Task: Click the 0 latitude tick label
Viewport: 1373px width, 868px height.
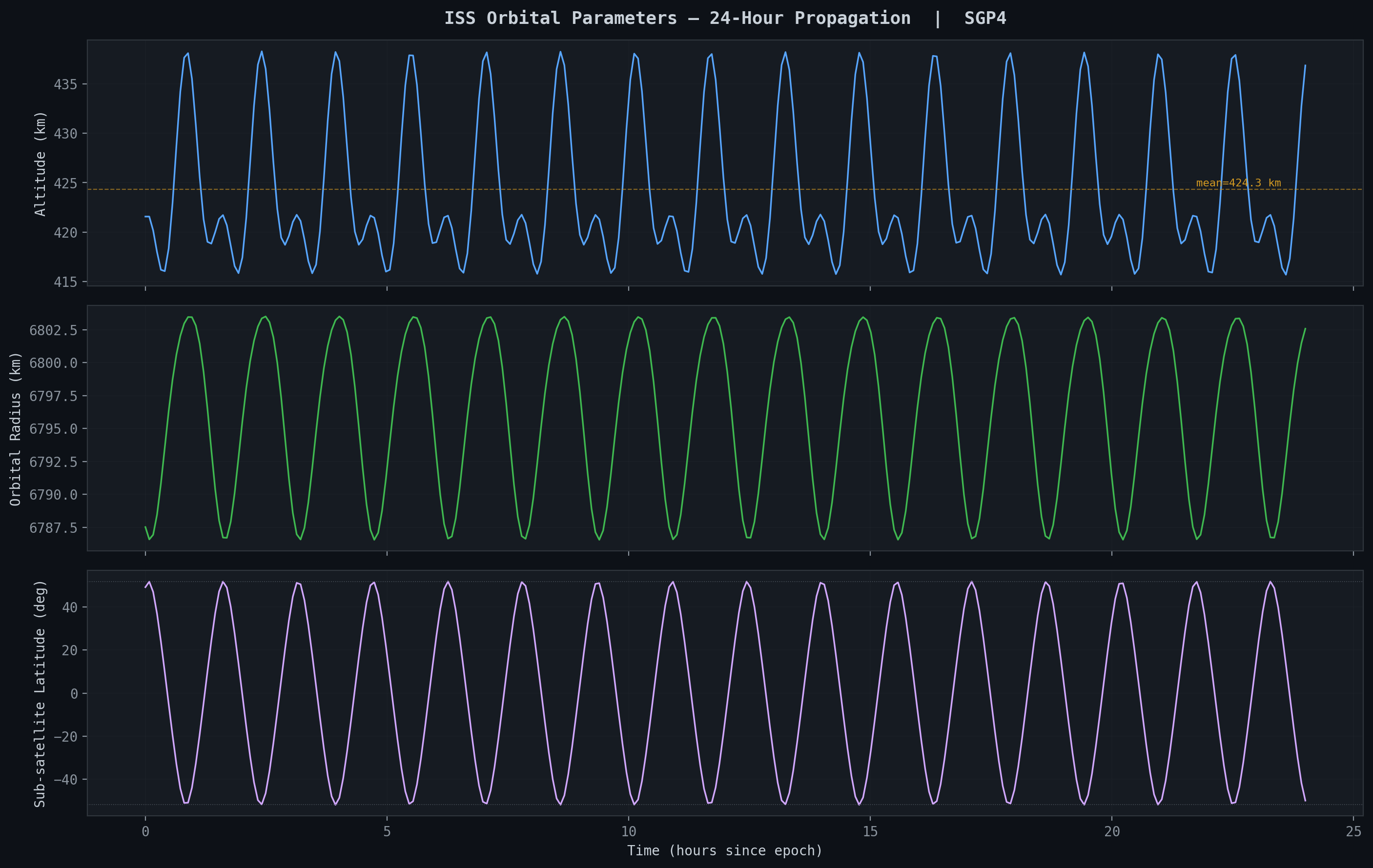Action: [74, 694]
